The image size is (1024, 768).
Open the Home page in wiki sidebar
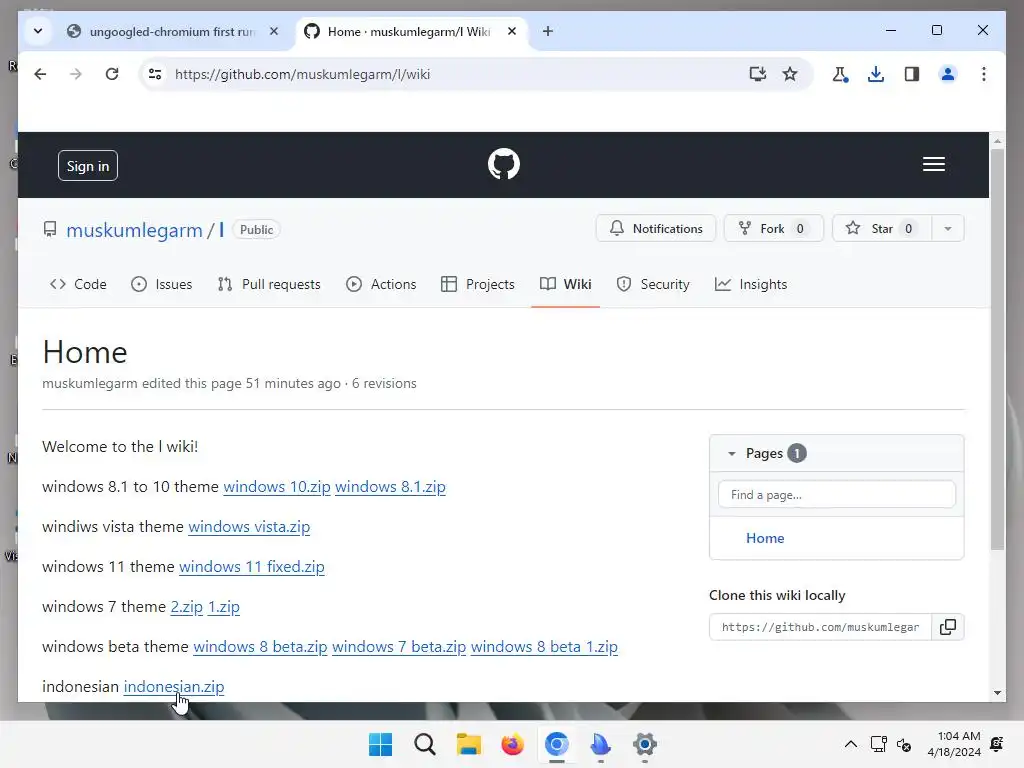765,538
